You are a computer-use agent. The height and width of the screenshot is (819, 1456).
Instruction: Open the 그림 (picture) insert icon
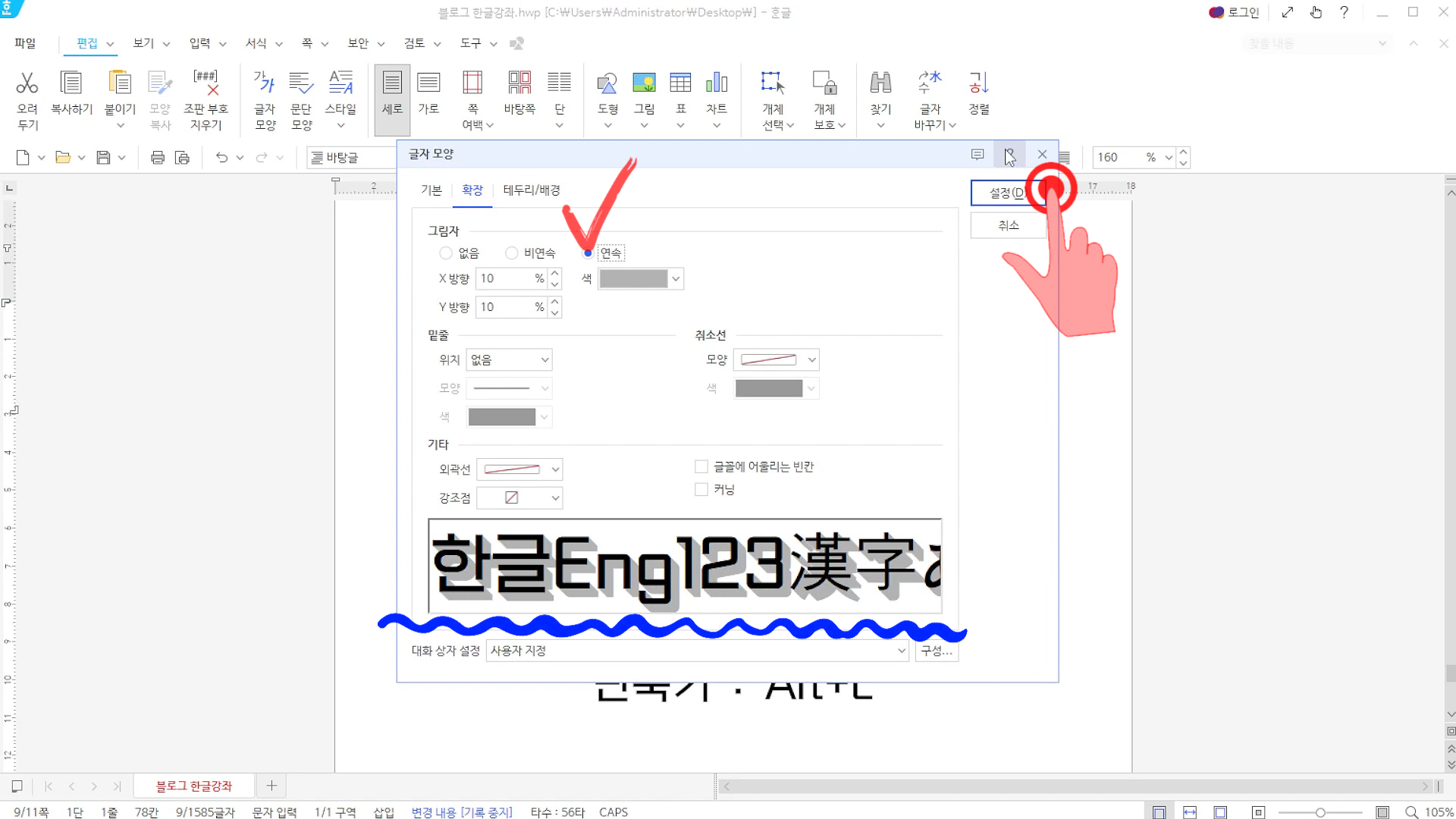pos(644,83)
